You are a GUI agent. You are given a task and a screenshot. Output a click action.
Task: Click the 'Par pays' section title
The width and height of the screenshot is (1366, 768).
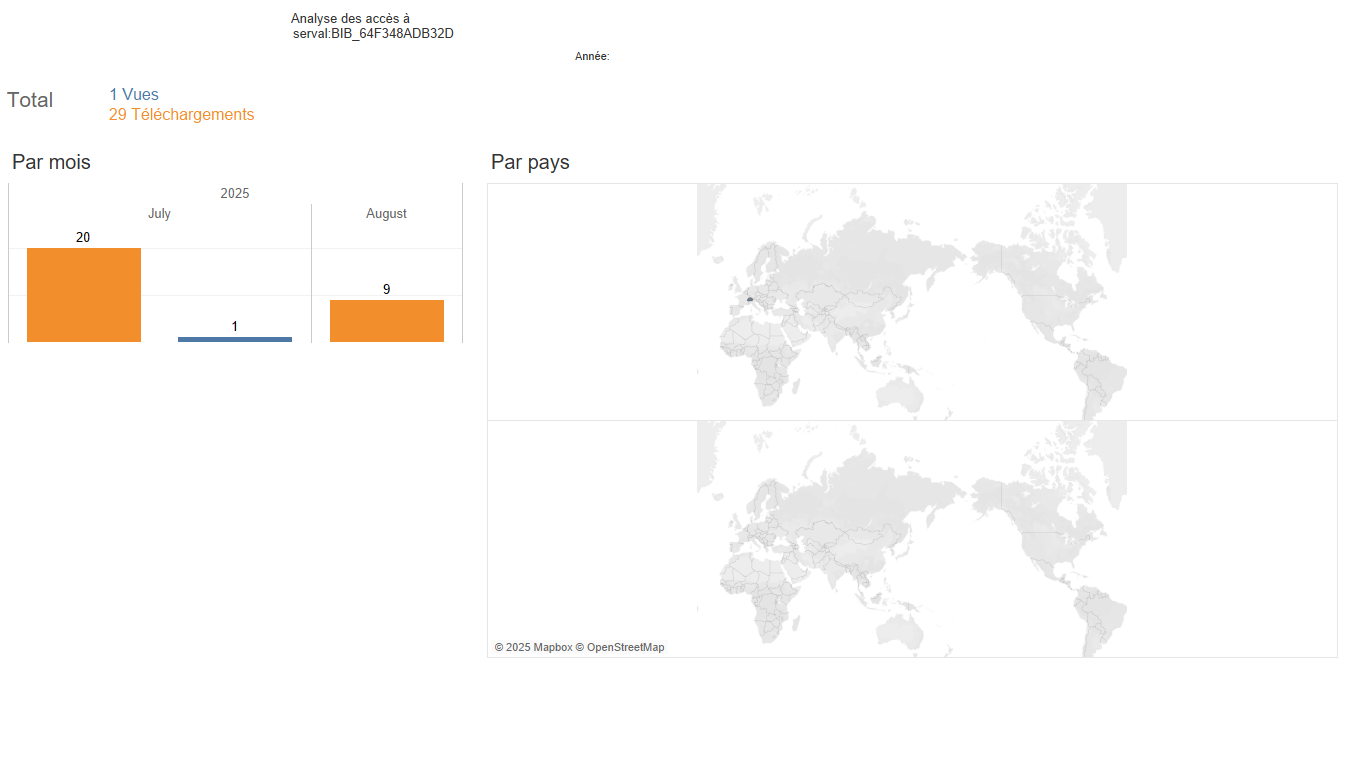click(530, 162)
